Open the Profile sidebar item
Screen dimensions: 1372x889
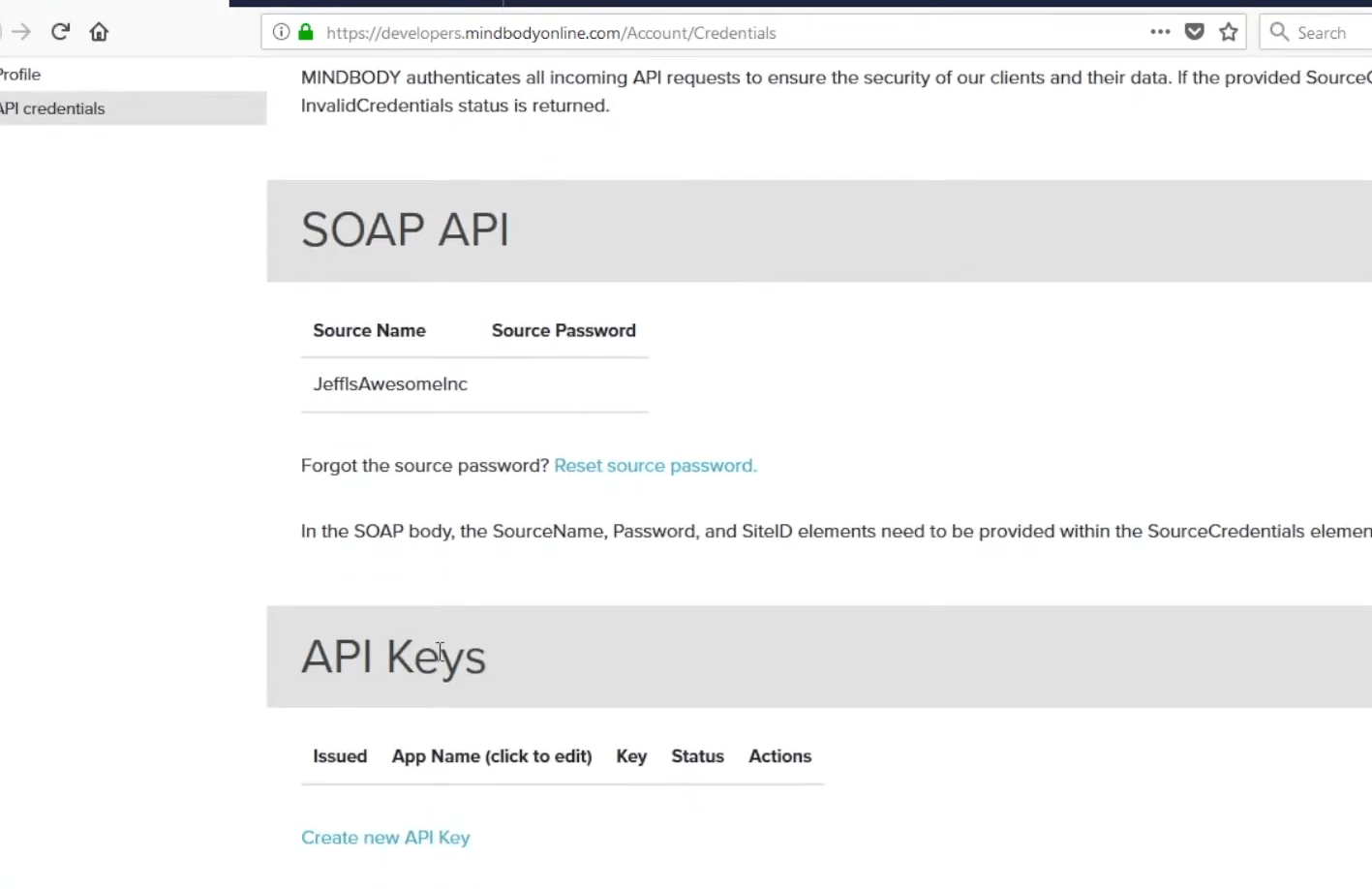tap(20, 75)
